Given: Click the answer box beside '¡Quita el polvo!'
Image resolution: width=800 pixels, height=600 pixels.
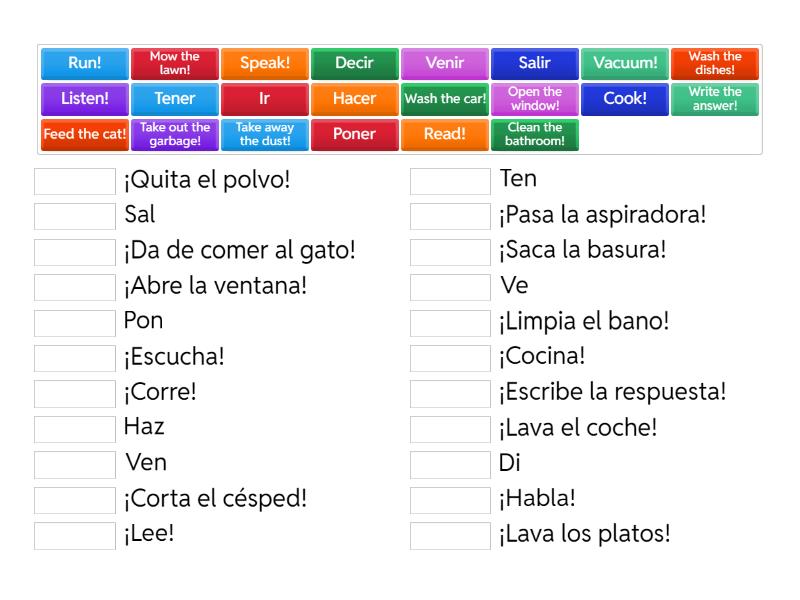Looking at the screenshot, I should click(75, 181).
